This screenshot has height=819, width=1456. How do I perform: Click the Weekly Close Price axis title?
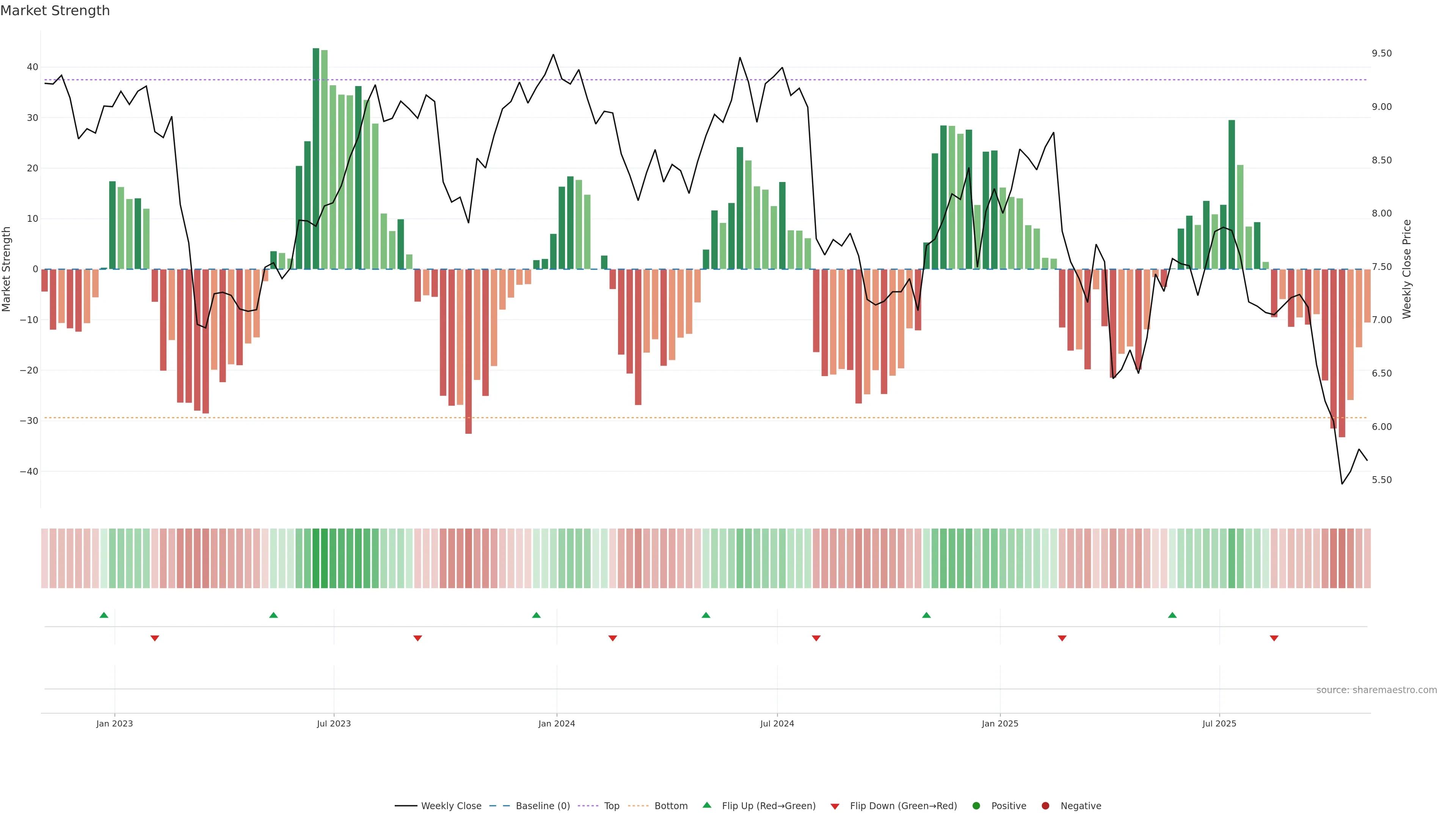pos(1407,269)
